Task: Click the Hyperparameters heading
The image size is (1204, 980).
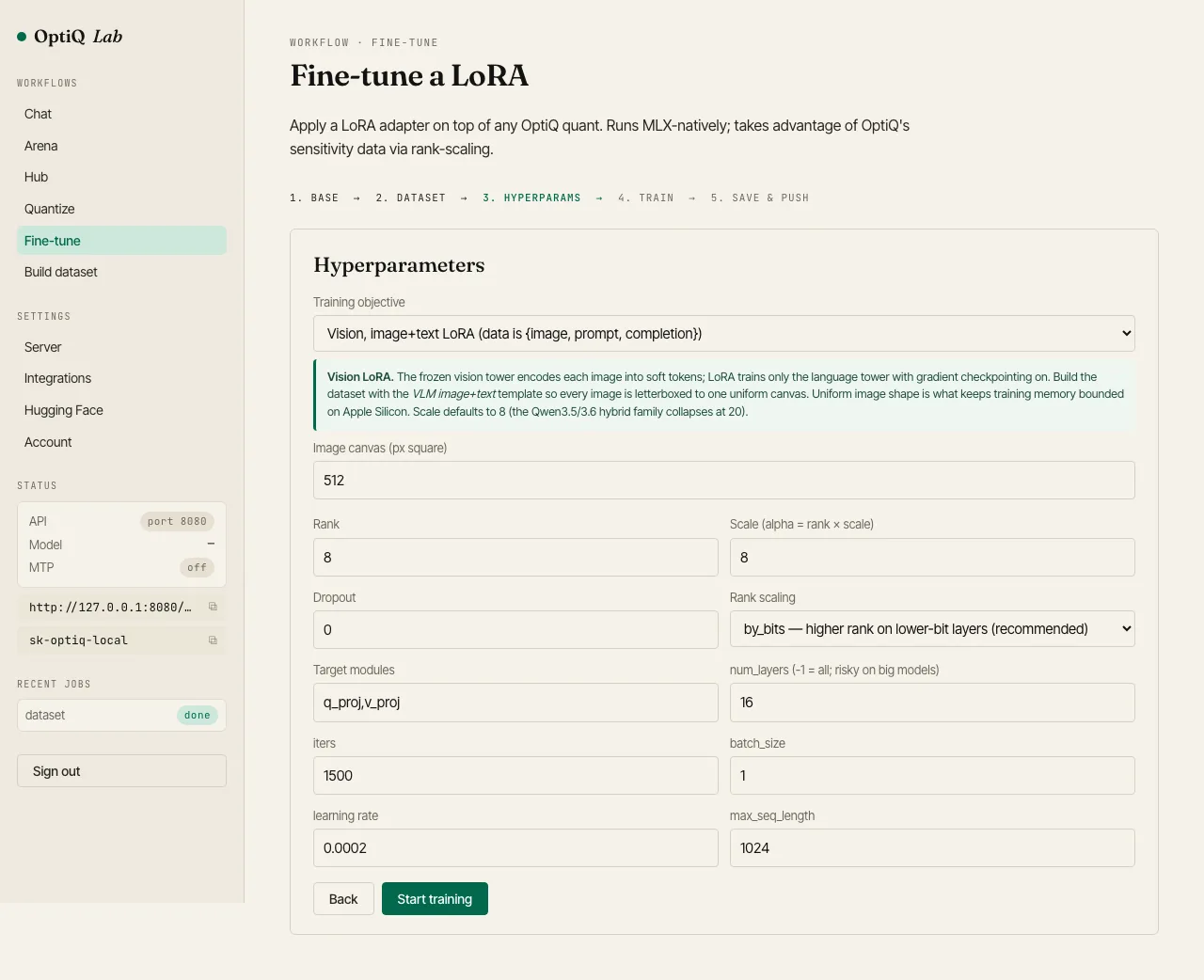Action: (399, 265)
